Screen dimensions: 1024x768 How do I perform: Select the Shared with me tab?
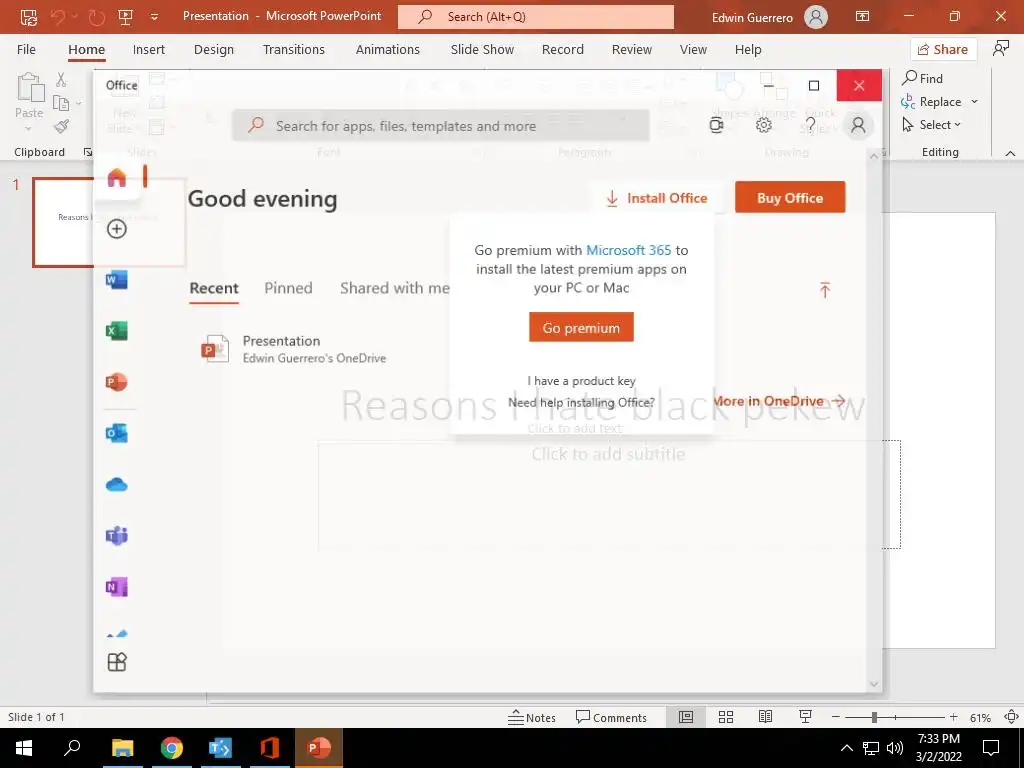pyautogui.click(x=394, y=288)
